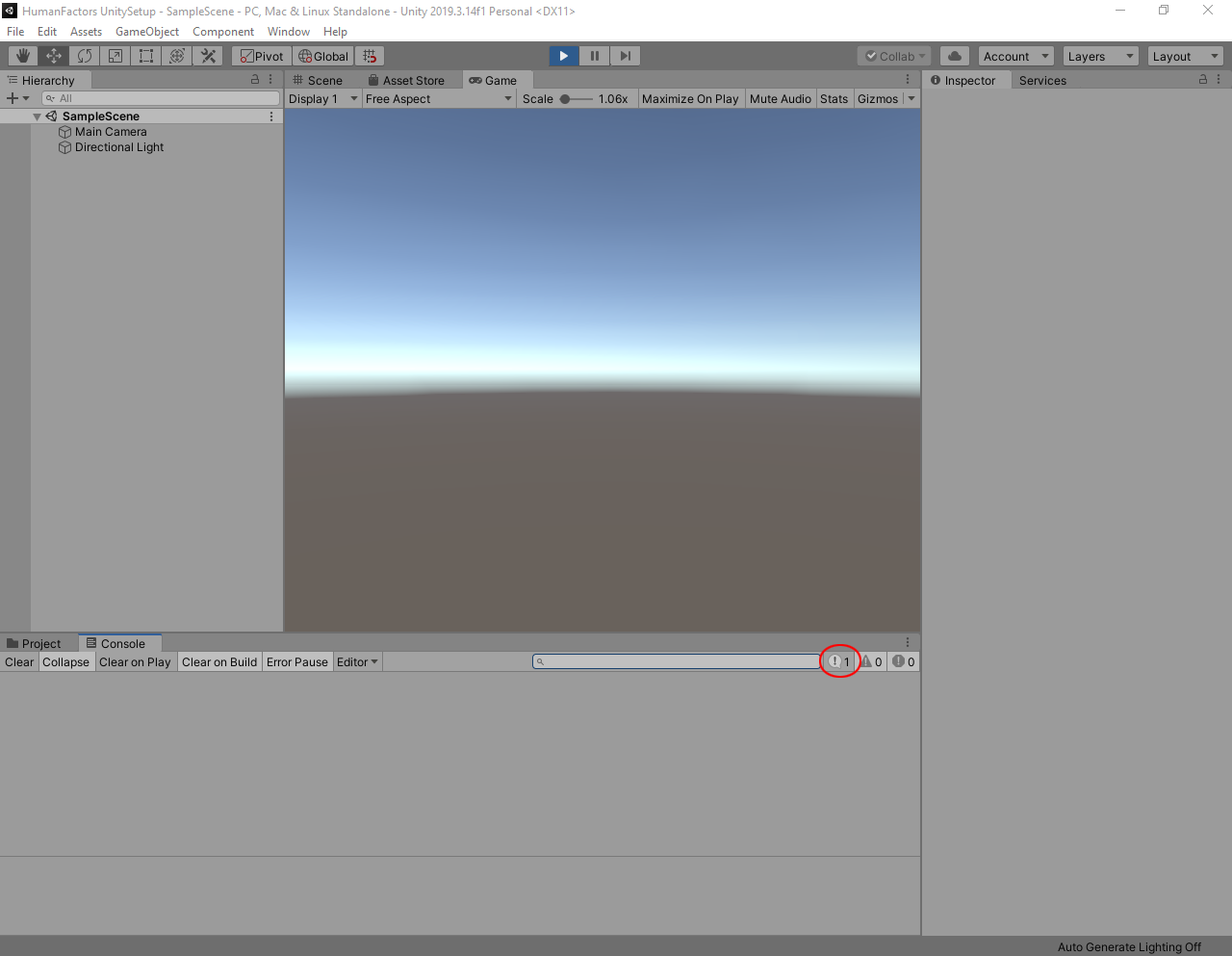Click the Hierarchy search field
The width and height of the screenshot is (1232, 956).
pos(161,98)
